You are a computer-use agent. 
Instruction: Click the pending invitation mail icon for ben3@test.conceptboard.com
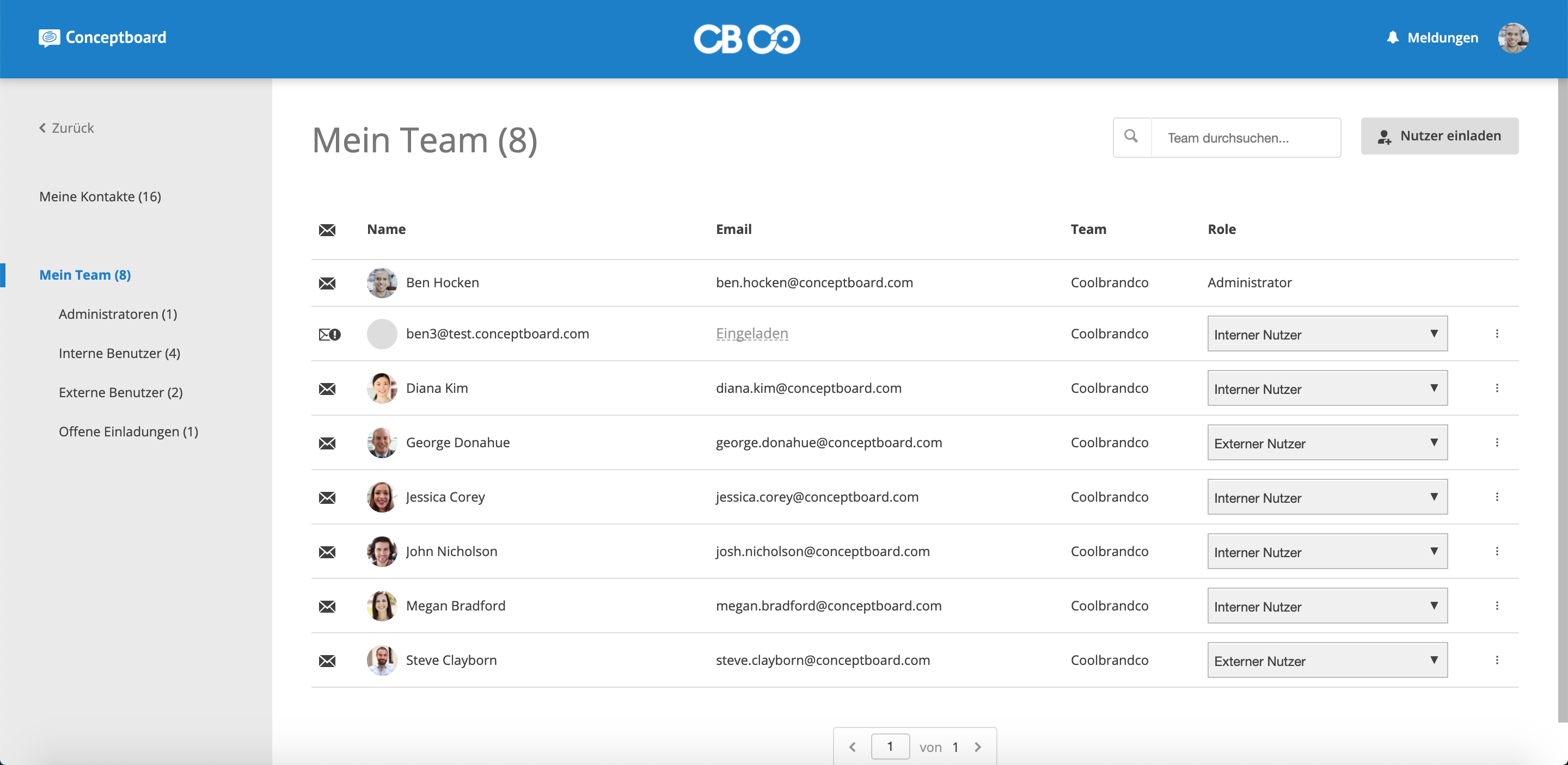pos(329,335)
